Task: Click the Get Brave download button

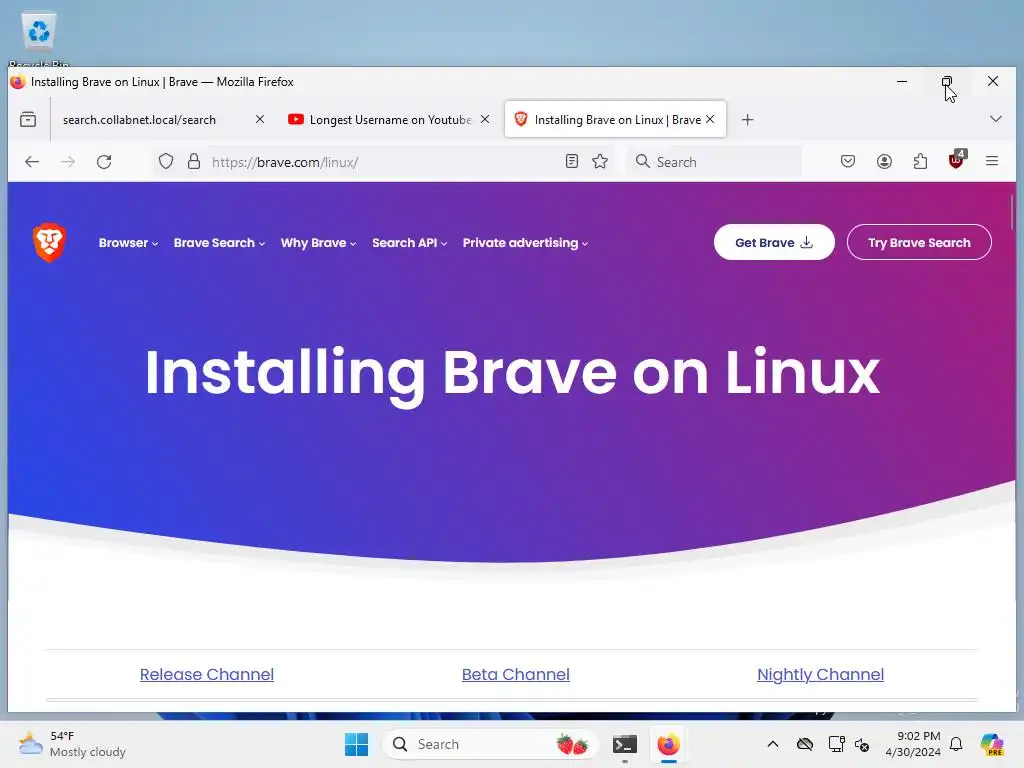Action: point(774,242)
